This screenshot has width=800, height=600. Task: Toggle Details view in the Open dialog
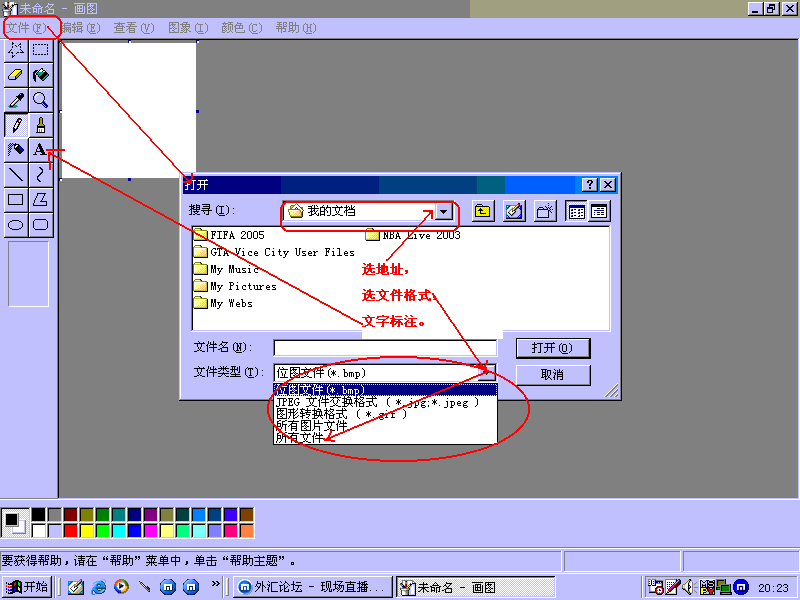pyautogui.click(x=597, y=211)
